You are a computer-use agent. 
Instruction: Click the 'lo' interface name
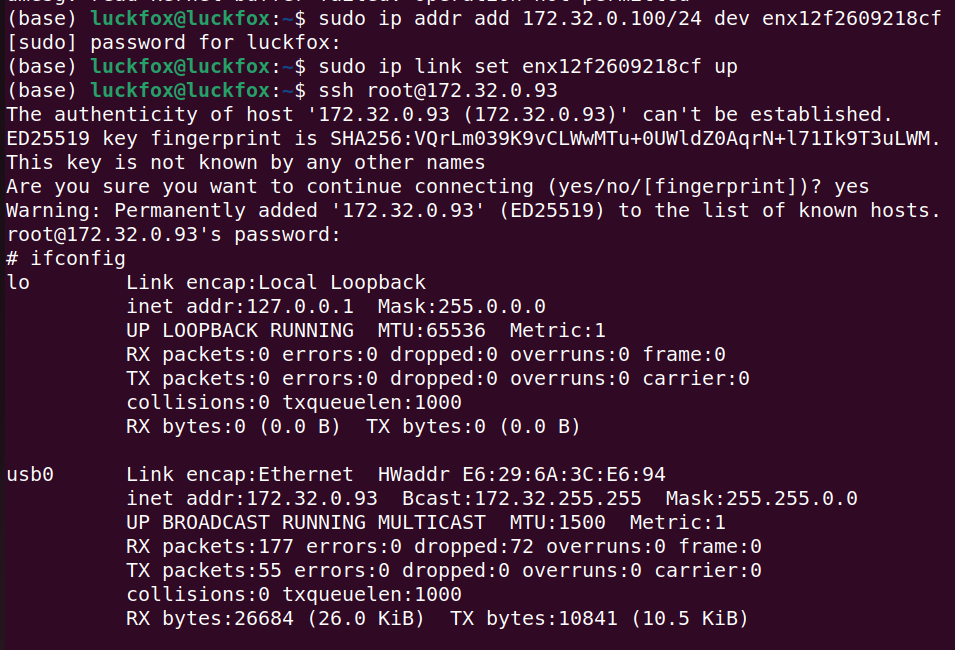[x=18, y=282]
